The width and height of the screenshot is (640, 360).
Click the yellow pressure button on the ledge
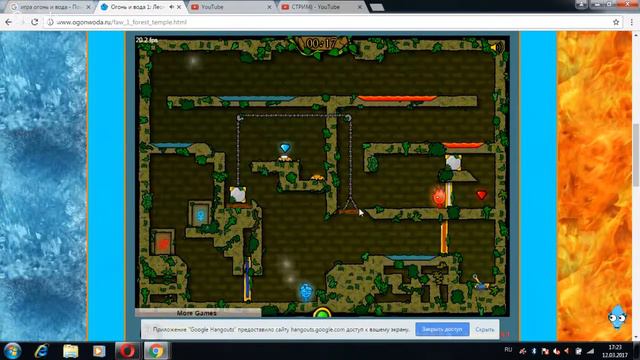(317, 178)
